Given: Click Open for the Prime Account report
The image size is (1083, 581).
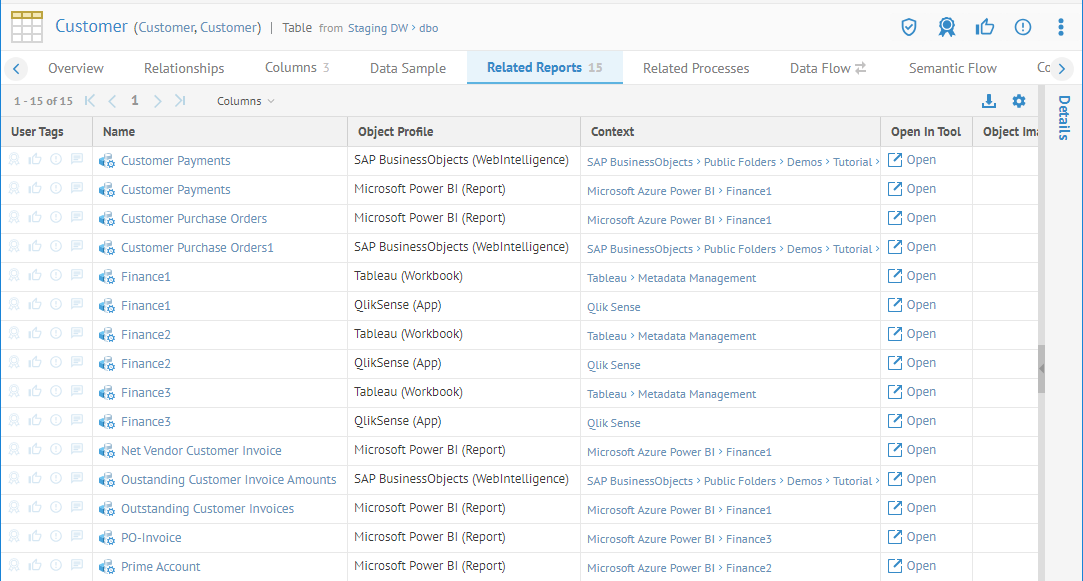Looking at the screenshot, I should (912, 566).
